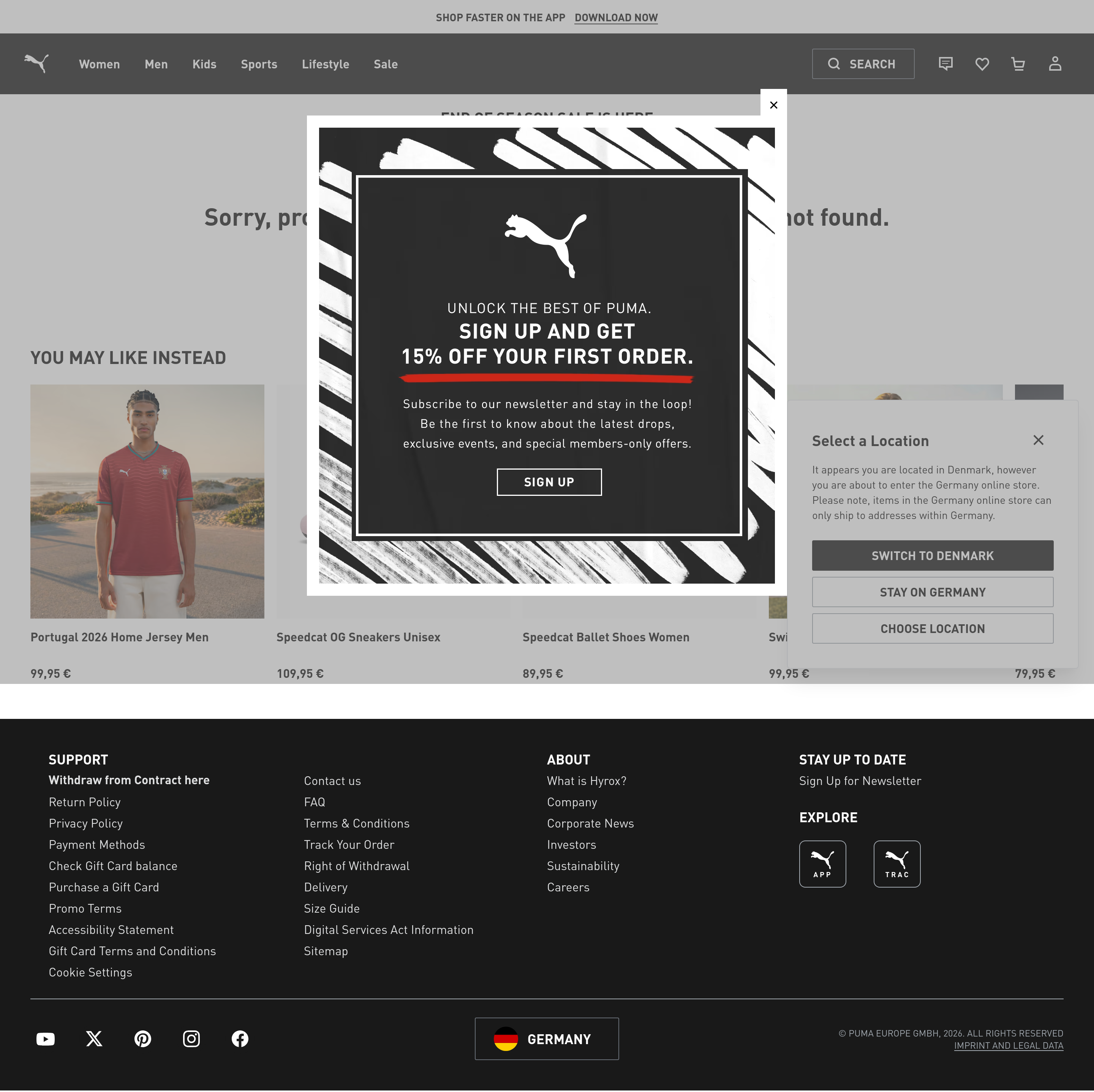1094x1092 pixels.
Task: Open the Lifestyle menu
Action: (326, 64)
